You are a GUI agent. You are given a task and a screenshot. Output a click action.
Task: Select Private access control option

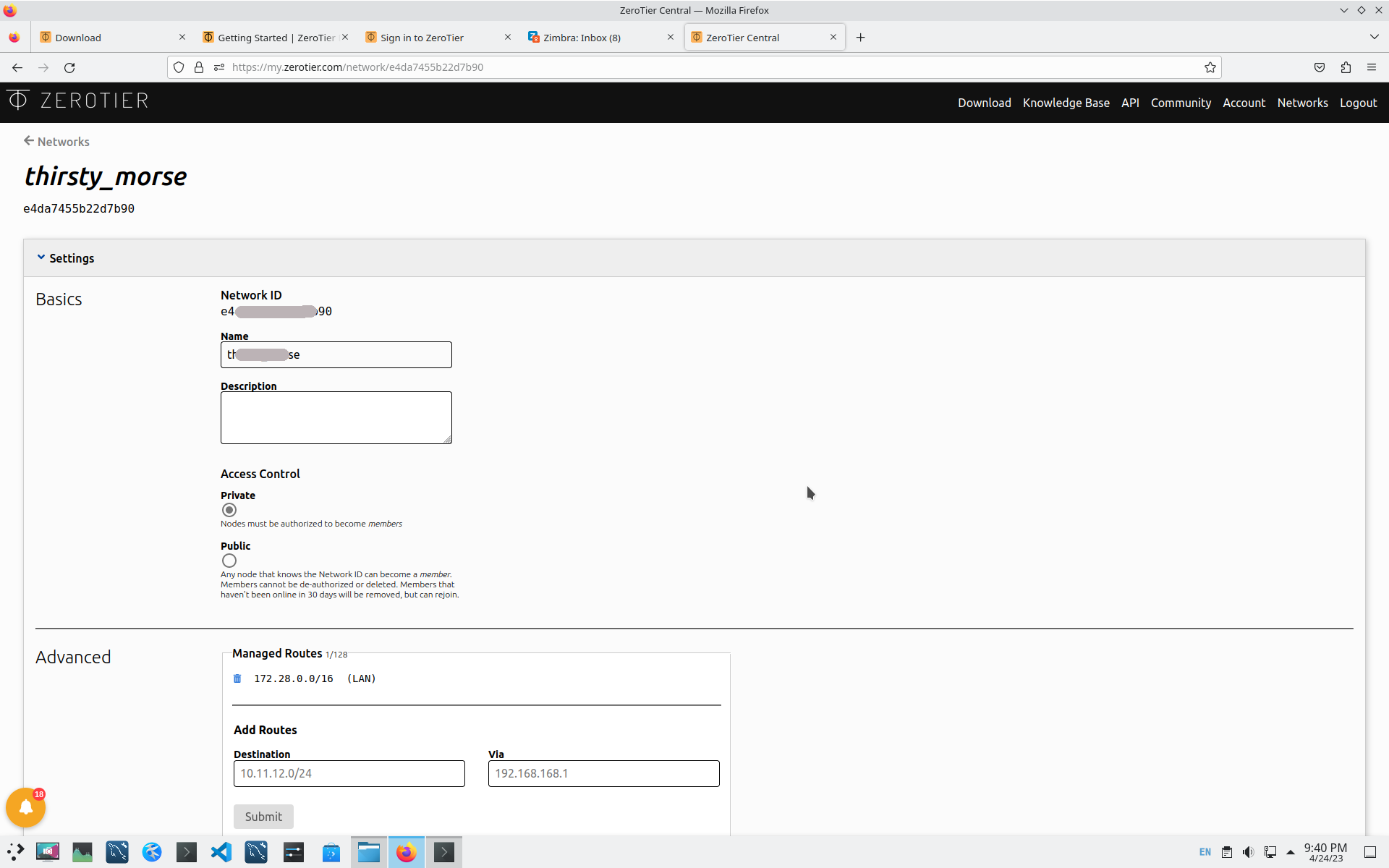[x=229, y=510]
